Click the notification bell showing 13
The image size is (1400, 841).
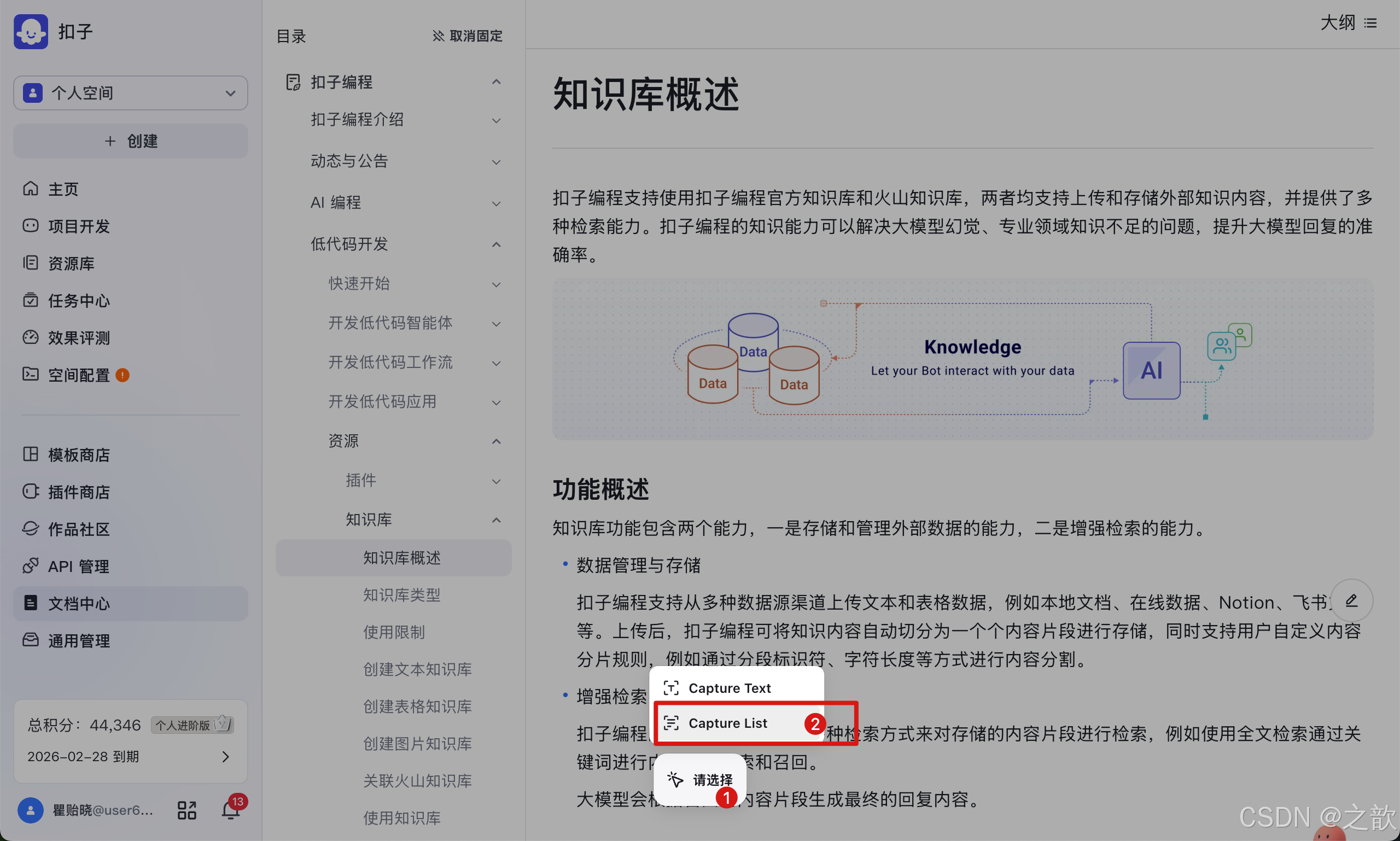pos(231,810)
